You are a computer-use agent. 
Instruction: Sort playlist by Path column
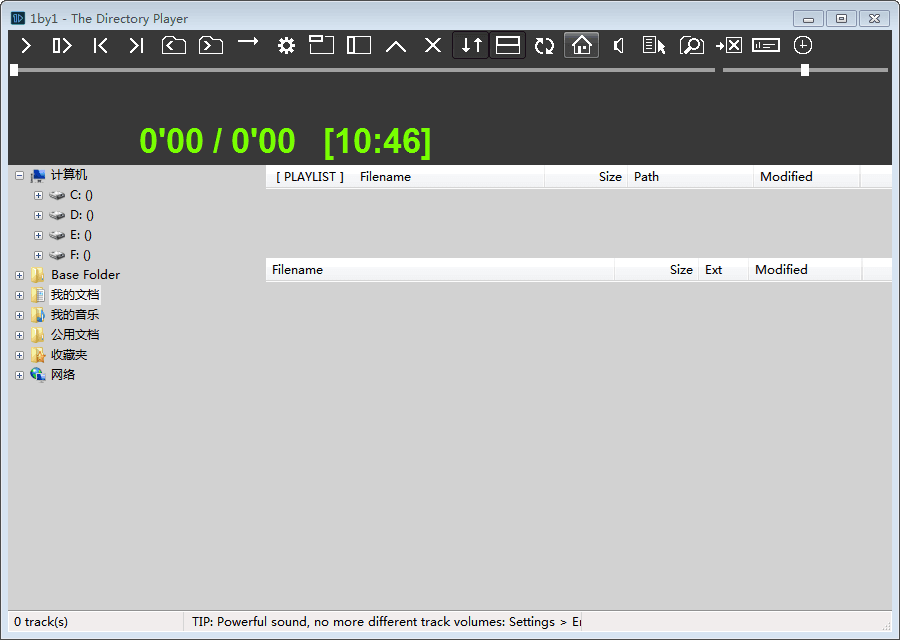pos(690,177)
